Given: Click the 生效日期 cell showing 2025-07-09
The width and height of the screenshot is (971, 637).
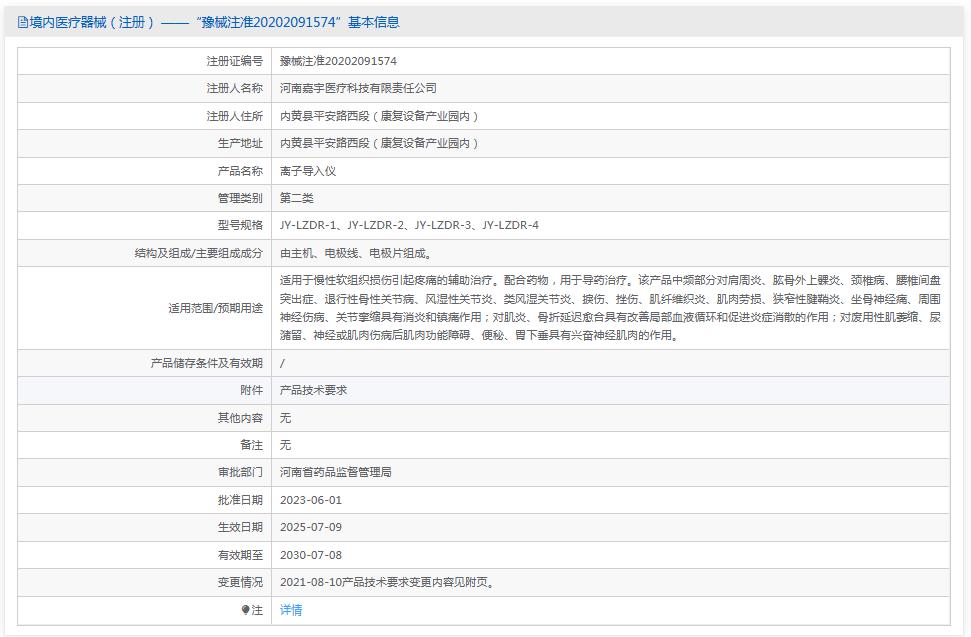Looking at the screenshot, I should click(x=312, y=527).
